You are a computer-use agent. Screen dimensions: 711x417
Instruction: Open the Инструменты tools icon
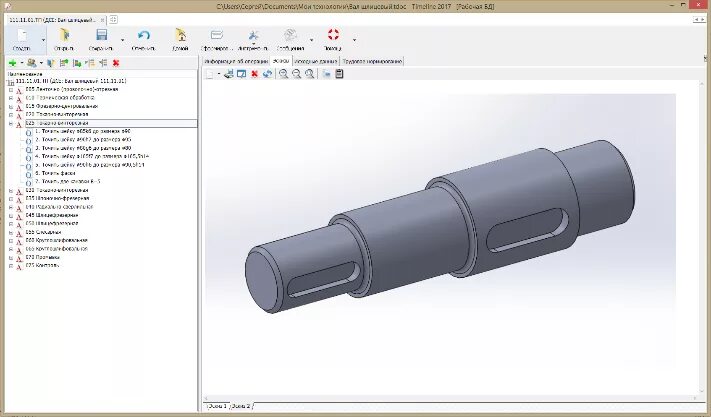(253, 35)
